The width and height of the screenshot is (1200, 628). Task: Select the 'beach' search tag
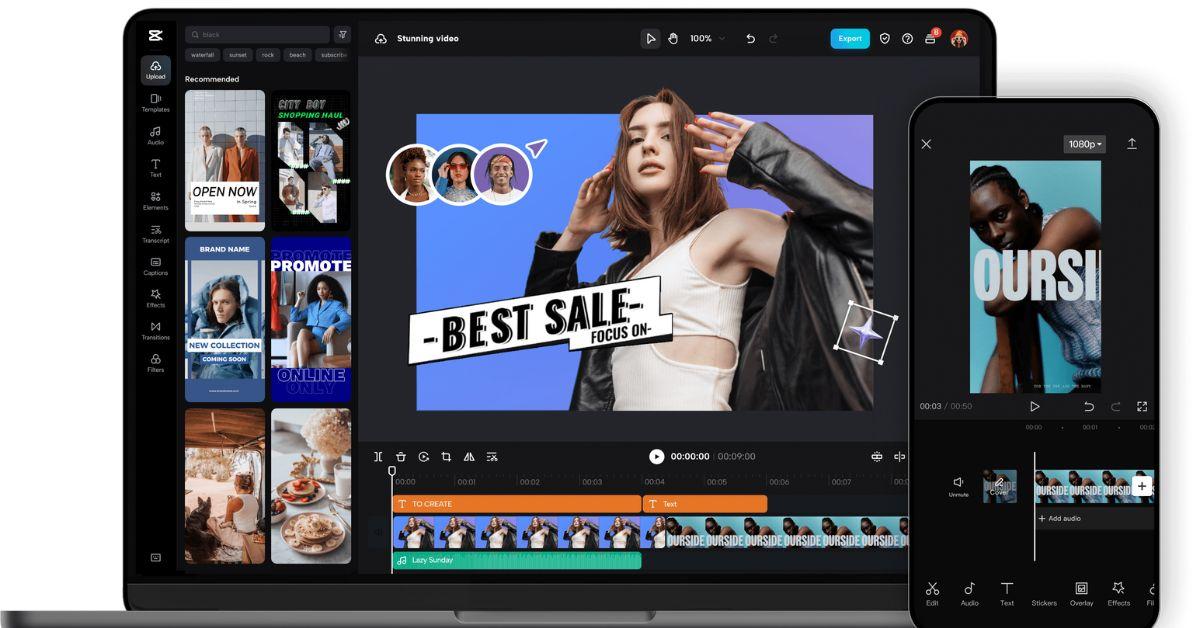point(298,55)
